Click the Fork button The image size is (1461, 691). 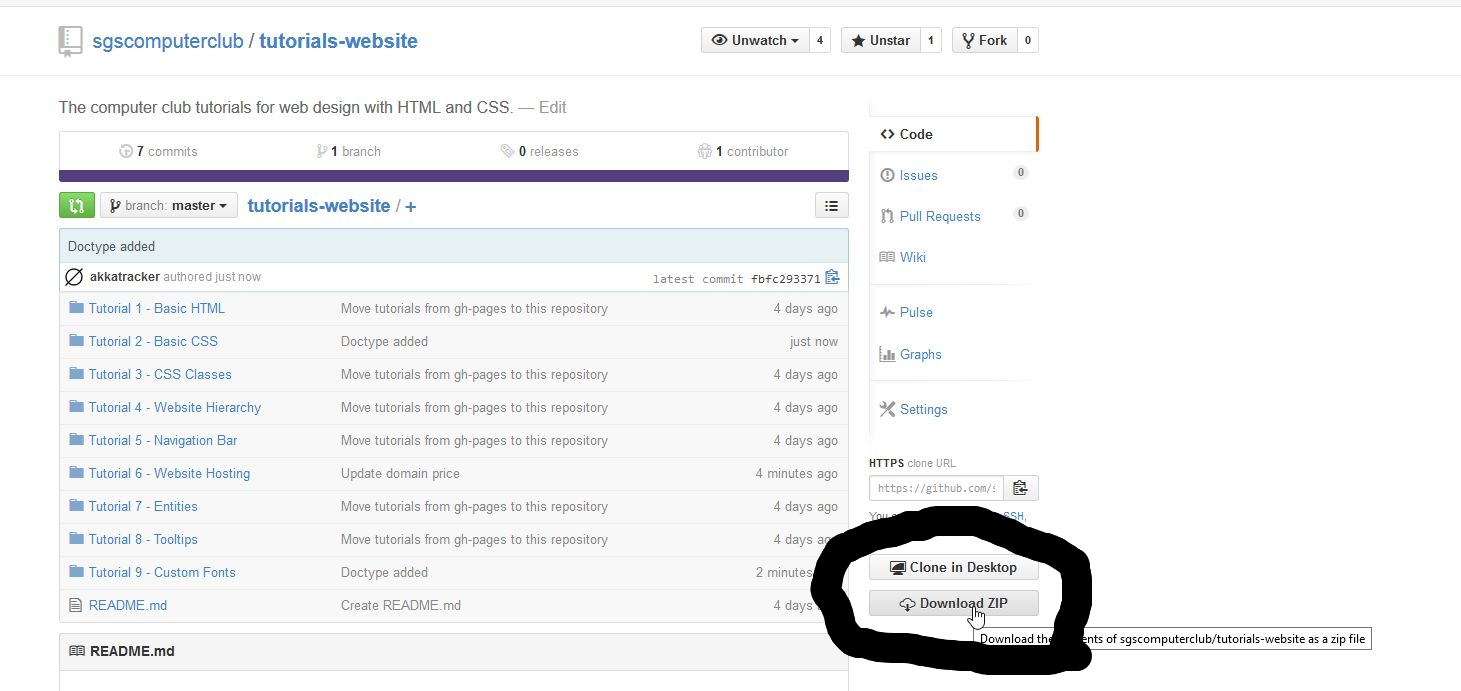pos(984,40)
